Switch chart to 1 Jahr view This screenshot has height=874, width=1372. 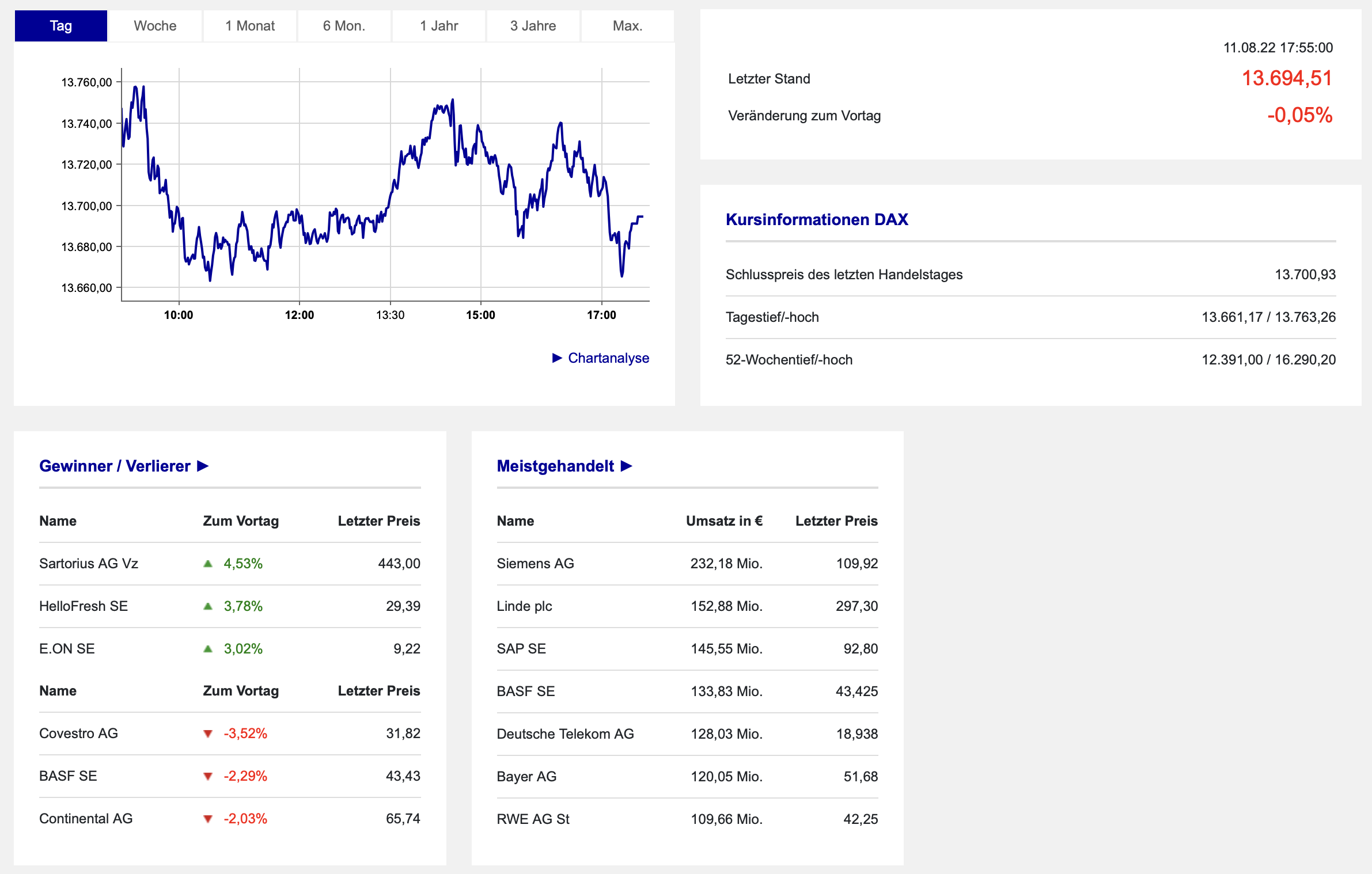coord(439,26)
